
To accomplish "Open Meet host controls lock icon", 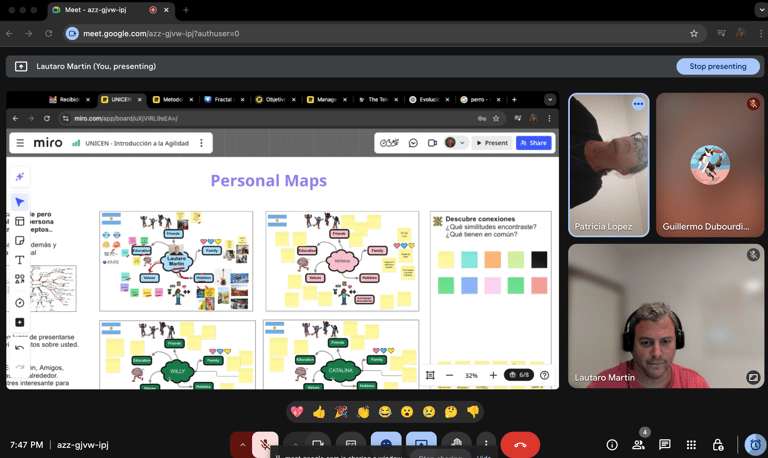I will click(718, 445).
